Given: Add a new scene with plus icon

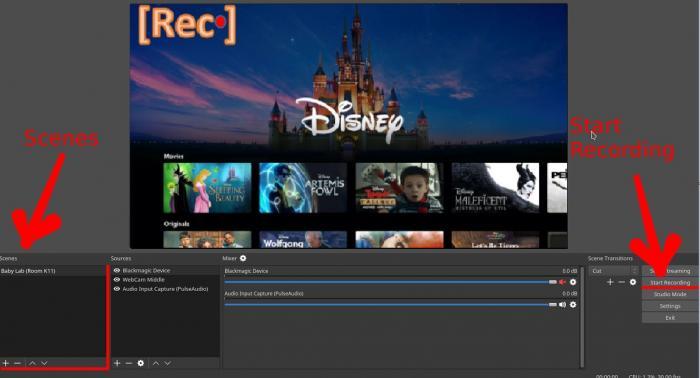Looking at the screenshot, I should (5, 363).
